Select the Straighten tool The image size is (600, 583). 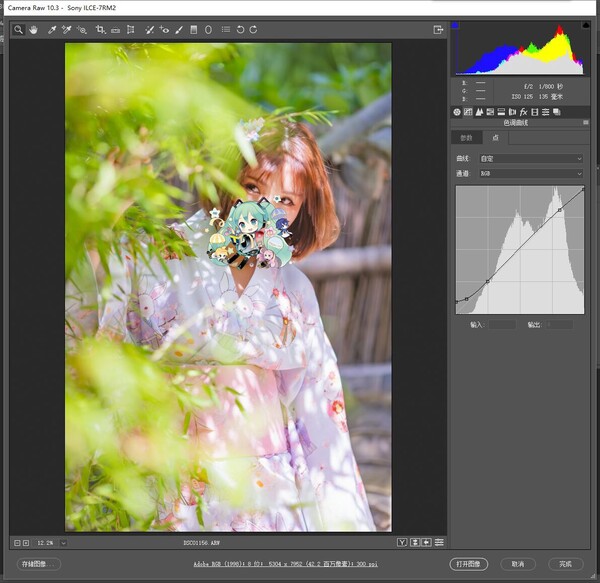tap(115, 30)
